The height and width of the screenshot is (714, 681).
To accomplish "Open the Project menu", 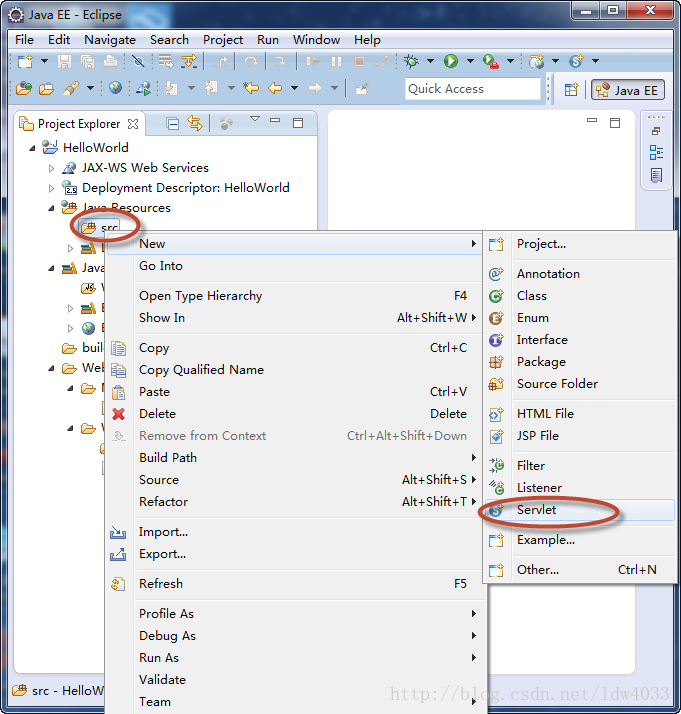I will point(223,40).
